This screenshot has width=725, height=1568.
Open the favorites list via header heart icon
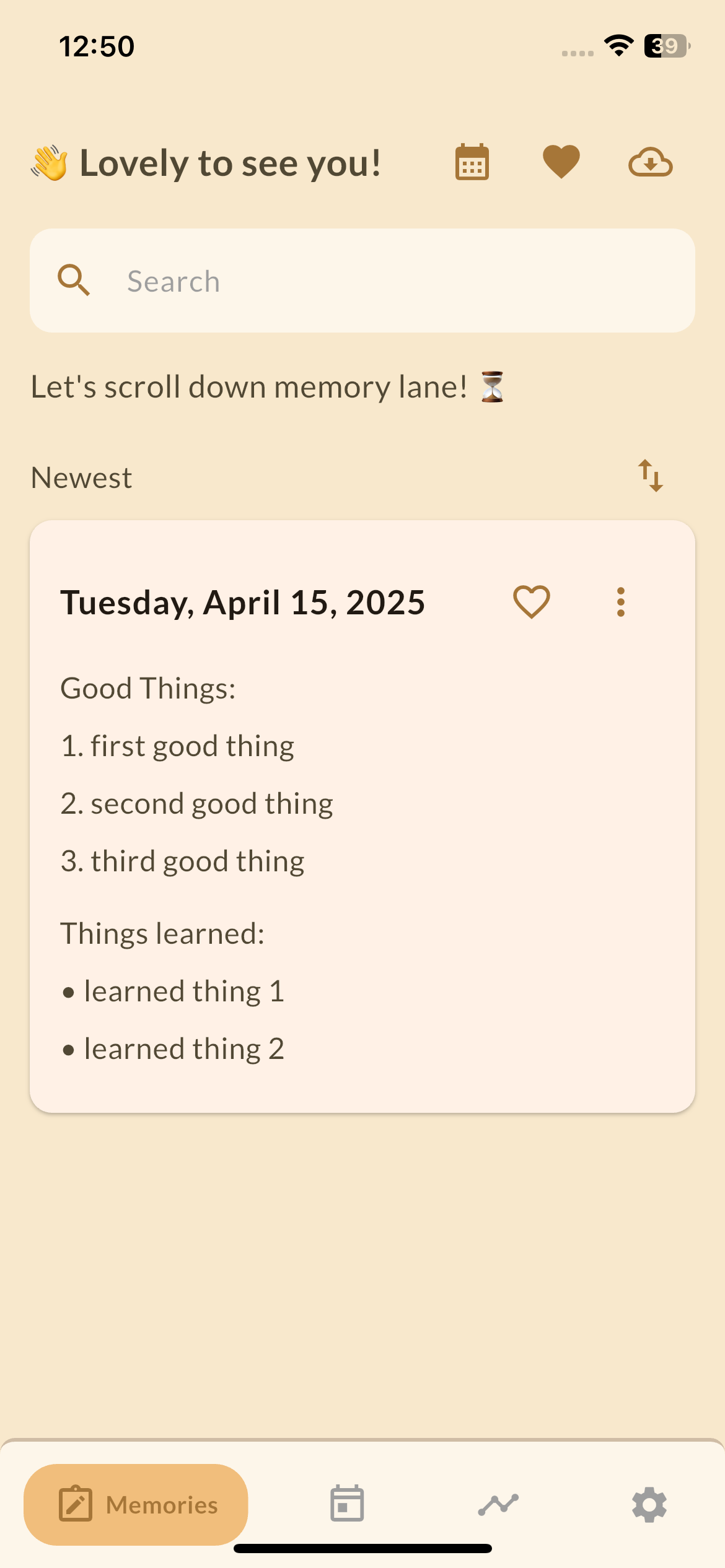(560, 162)
